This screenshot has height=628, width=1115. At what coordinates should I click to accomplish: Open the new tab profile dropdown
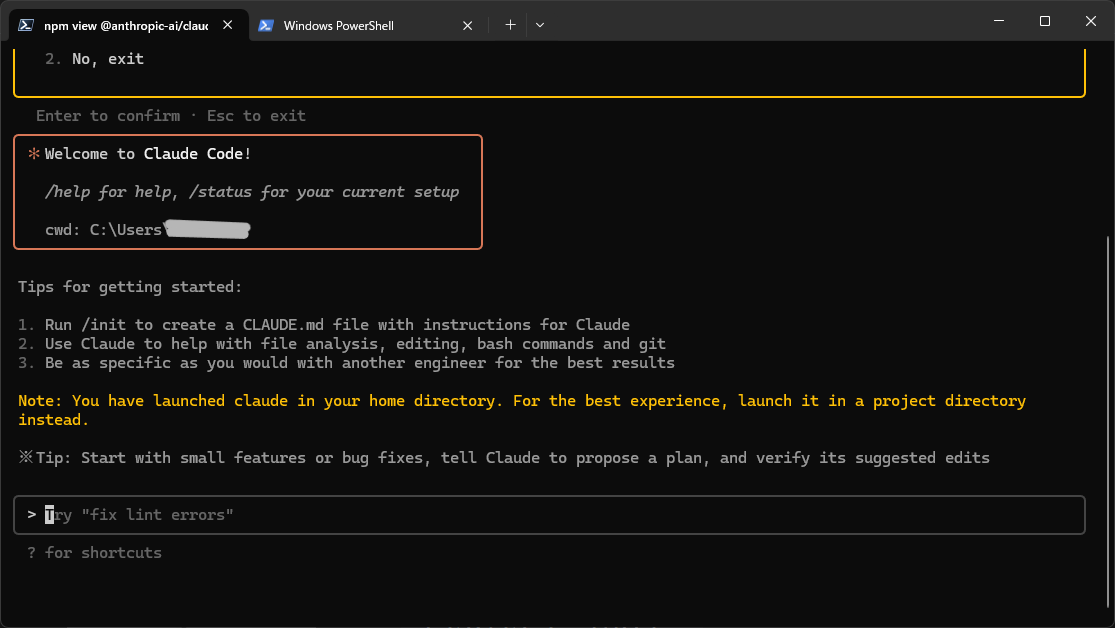540,25
